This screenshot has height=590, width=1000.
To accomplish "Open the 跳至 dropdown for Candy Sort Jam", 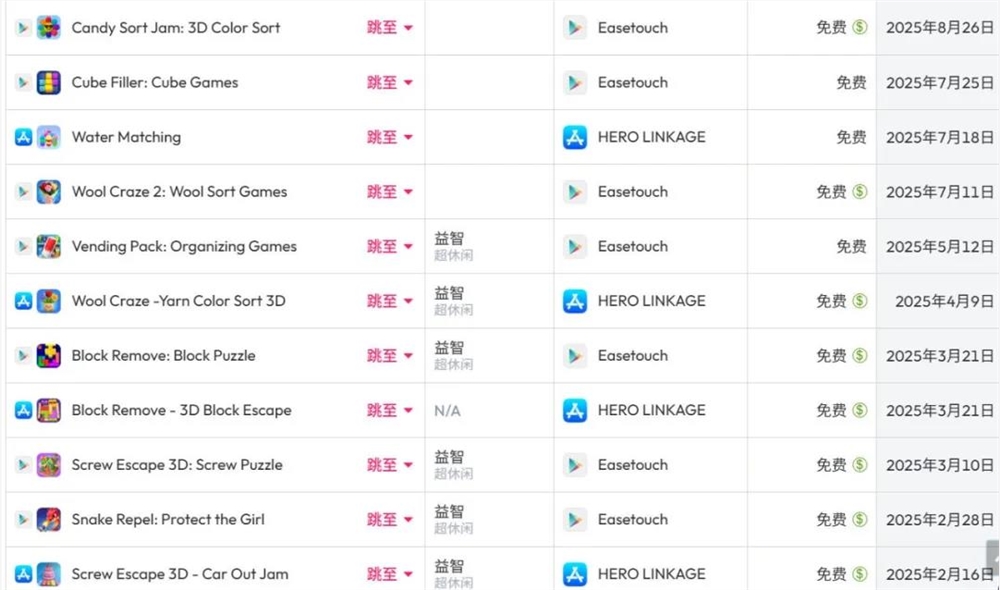I will click(390, 28).
